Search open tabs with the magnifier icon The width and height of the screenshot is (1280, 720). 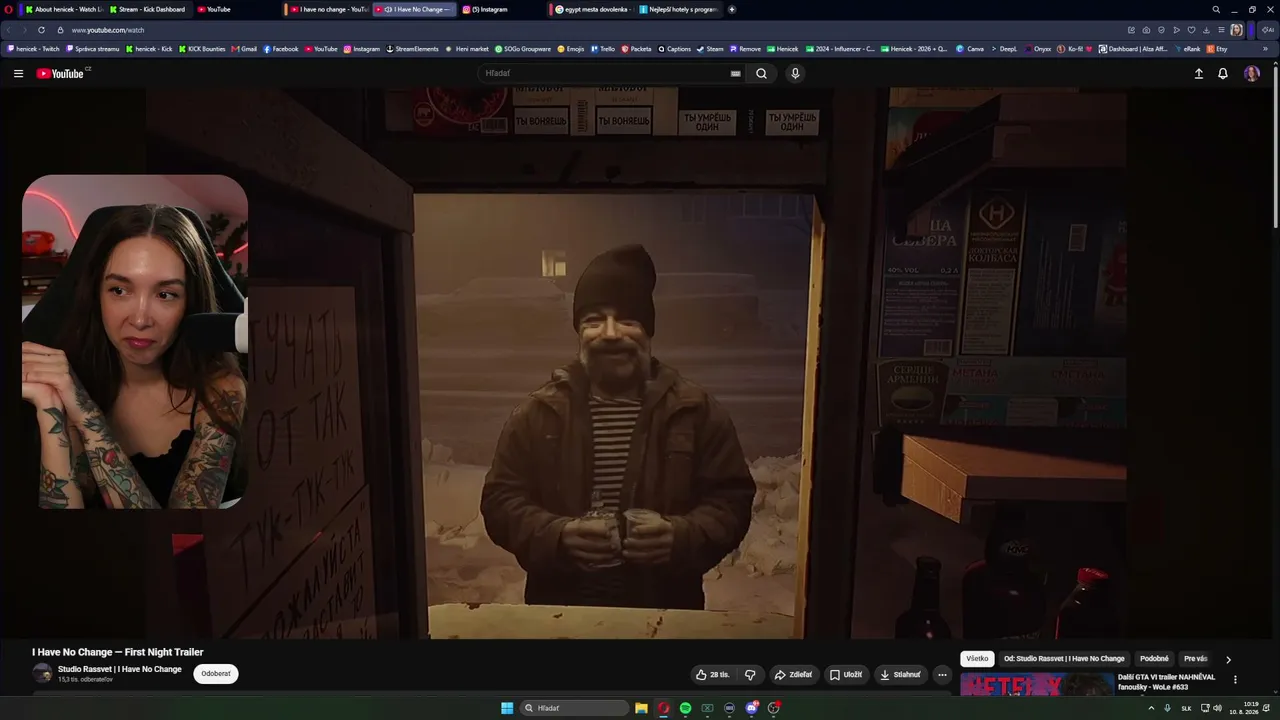click(1216, 9)
